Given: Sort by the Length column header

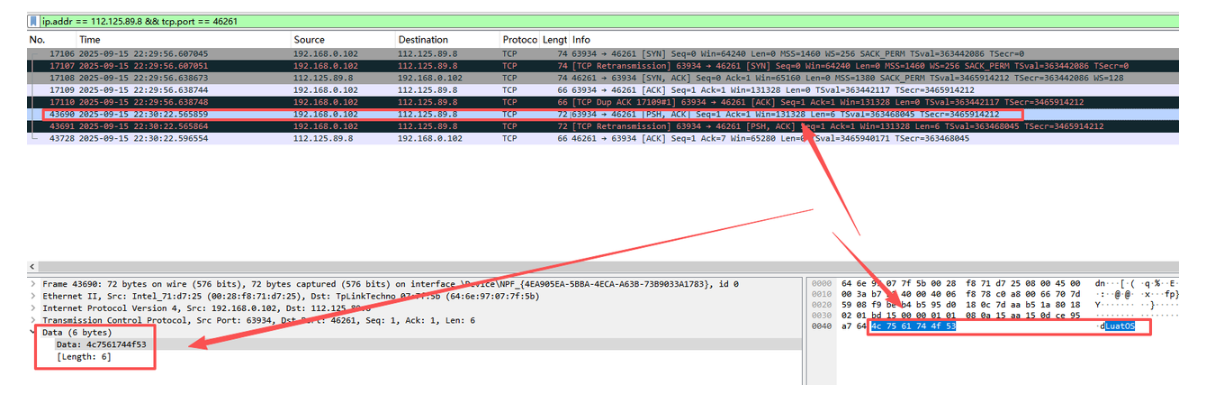Looking at the screenshot, I should point(555,39).
